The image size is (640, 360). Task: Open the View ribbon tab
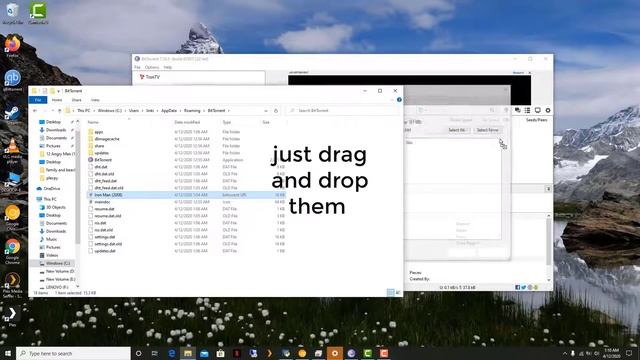95,100
